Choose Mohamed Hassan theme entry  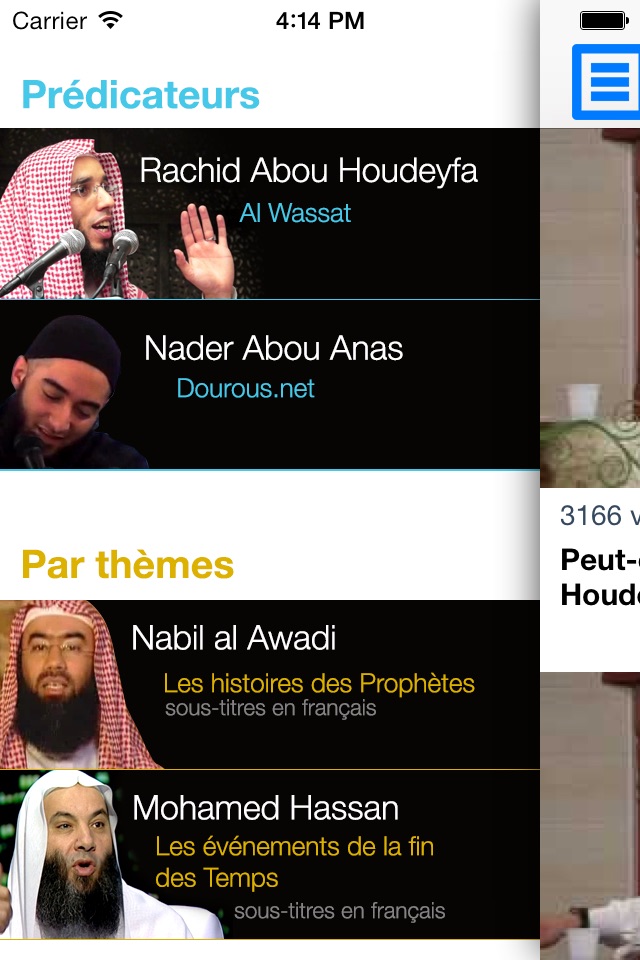click(x=269, y=855)
